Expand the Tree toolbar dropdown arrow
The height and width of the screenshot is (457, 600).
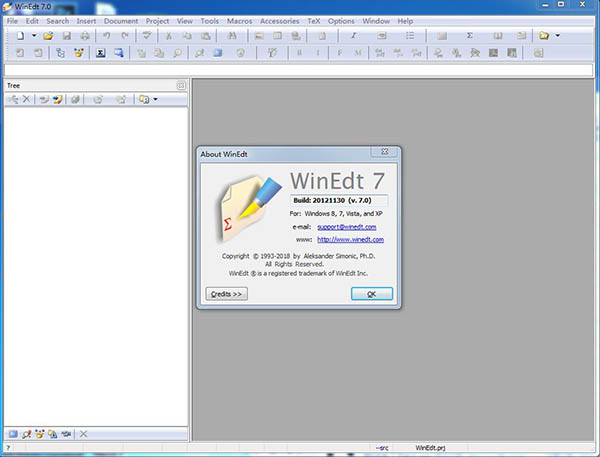155,100
